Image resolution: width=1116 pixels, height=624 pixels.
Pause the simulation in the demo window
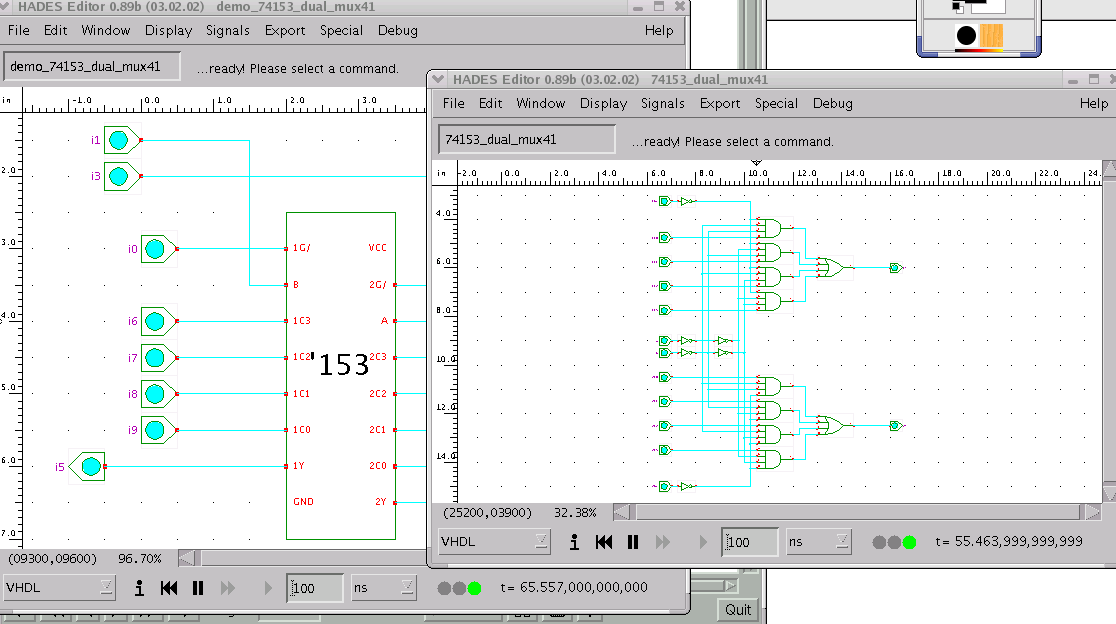198,588
